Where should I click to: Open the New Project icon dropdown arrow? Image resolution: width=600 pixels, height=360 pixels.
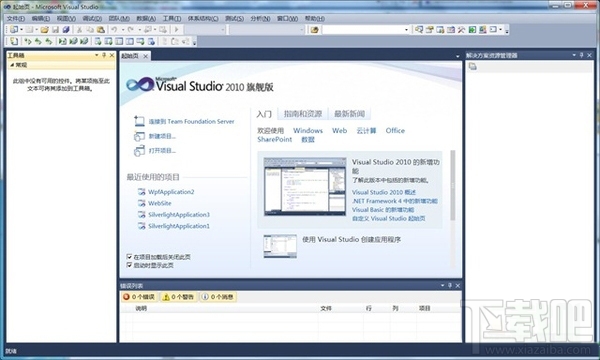point(21,29)
